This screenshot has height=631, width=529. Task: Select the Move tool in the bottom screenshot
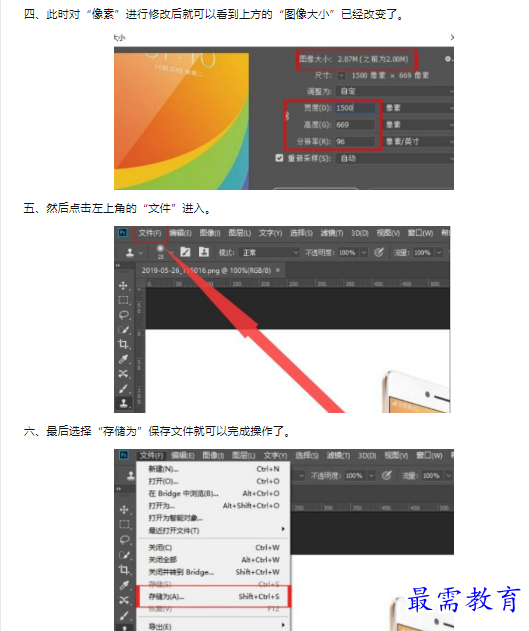click(124, 509)
